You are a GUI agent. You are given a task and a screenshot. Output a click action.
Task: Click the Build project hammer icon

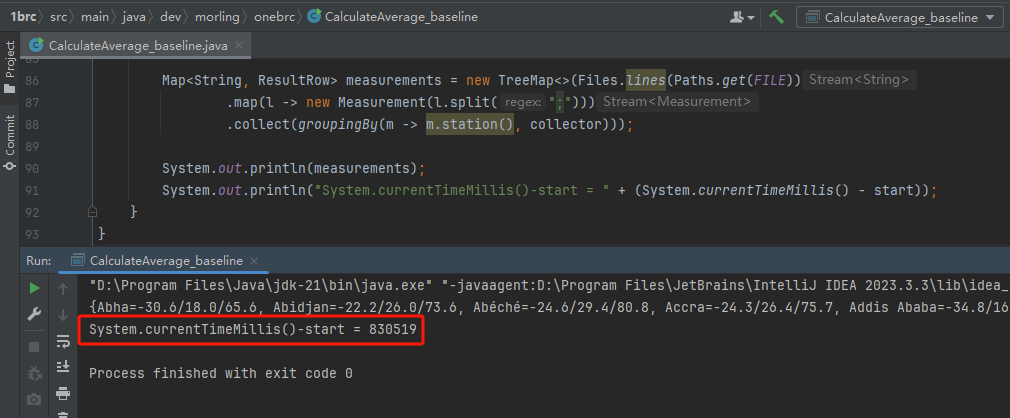(x=776, y=17)
